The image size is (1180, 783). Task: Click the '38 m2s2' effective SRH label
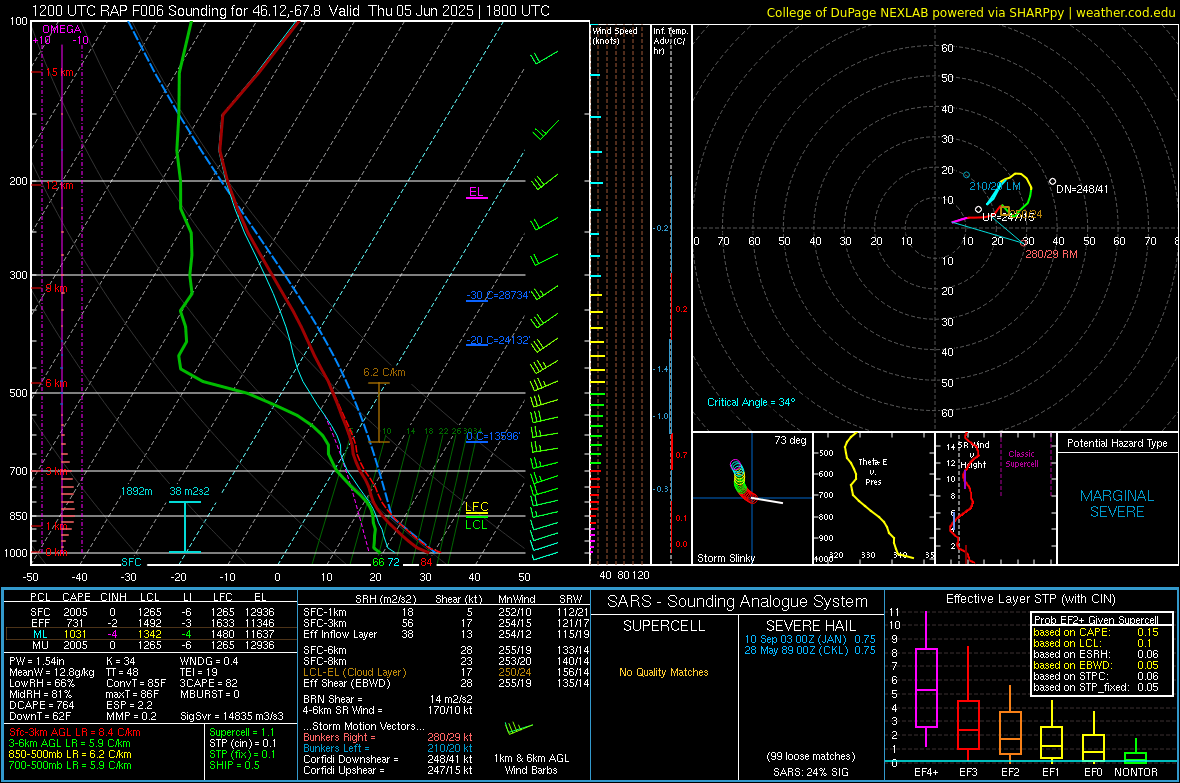coord(190,491)
